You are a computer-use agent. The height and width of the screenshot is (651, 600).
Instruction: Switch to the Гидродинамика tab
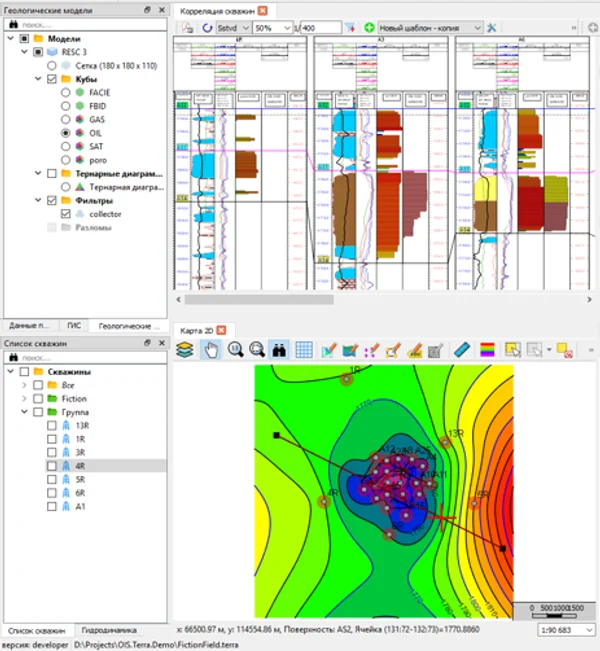(108, 631)
